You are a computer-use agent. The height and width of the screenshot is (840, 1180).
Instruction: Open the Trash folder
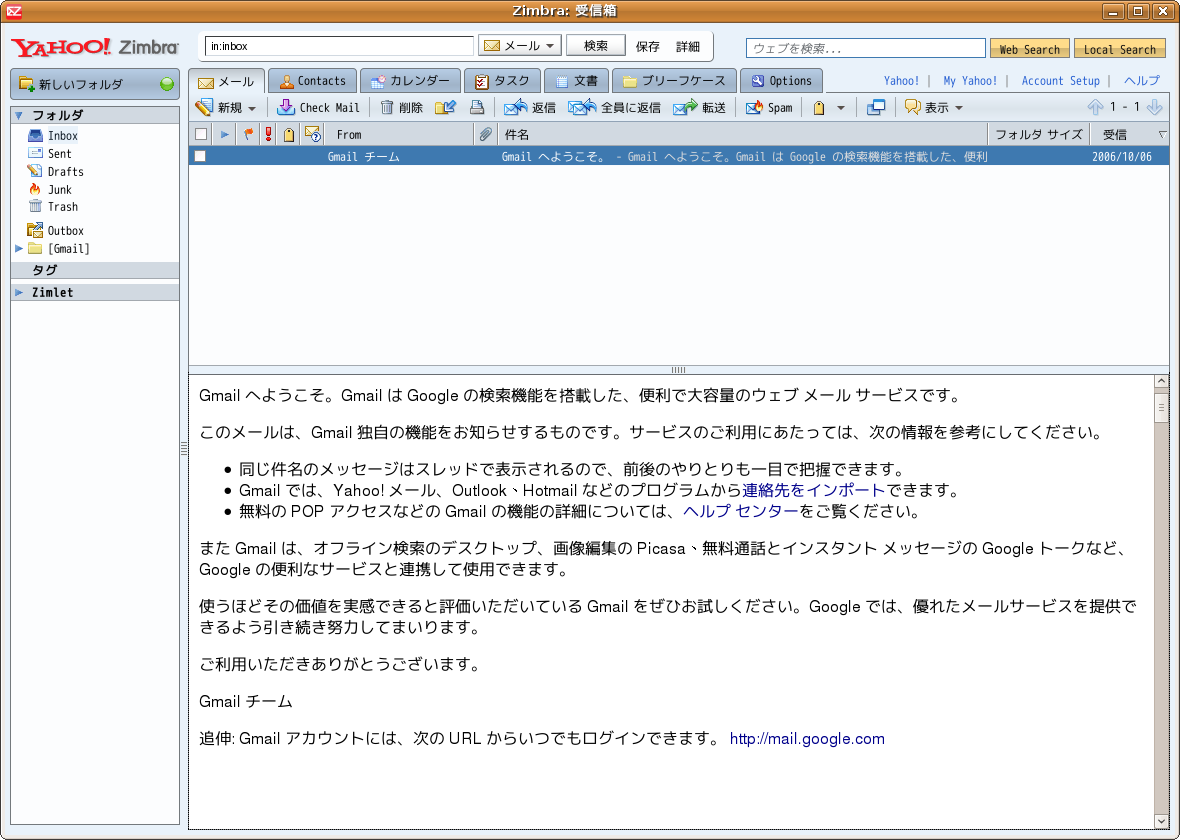click(62, 206)
